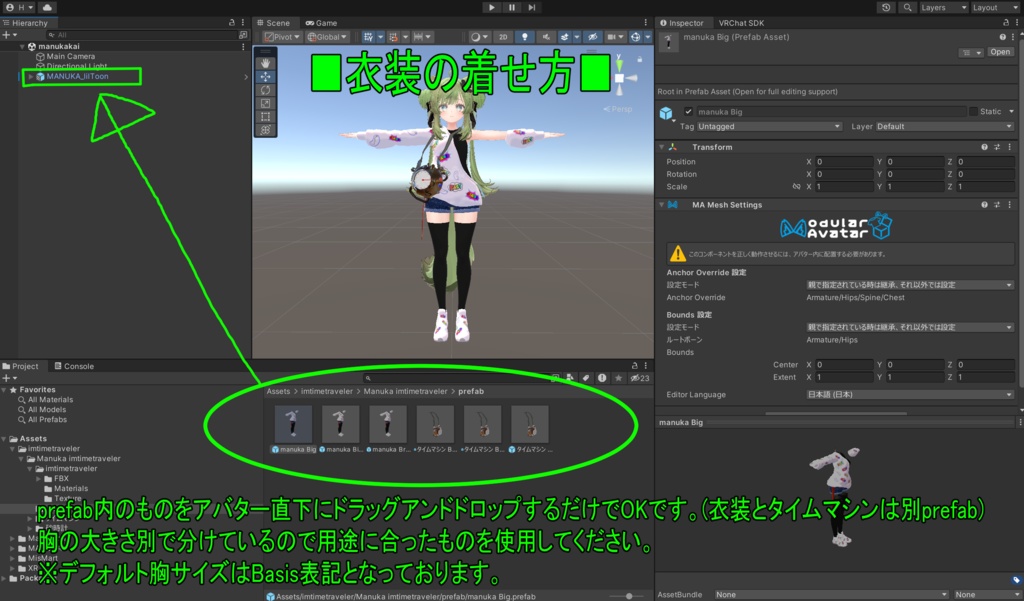This screenshot has height=601, width=1024.
Task: Switch to the VRChat SDK tab
Action: tap(741, 23)
